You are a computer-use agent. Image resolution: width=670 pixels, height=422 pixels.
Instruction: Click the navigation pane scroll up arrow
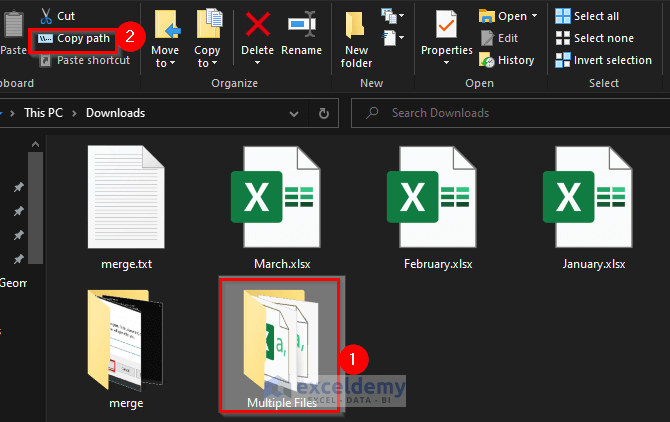click(x=35, y=144)
